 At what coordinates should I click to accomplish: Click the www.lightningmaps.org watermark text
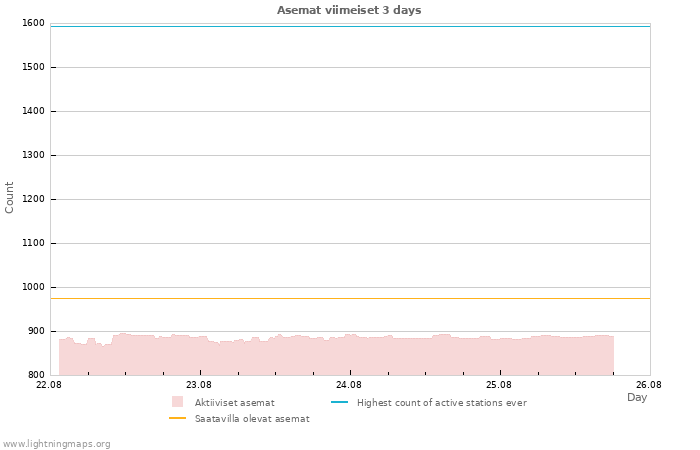coord(55,444)
